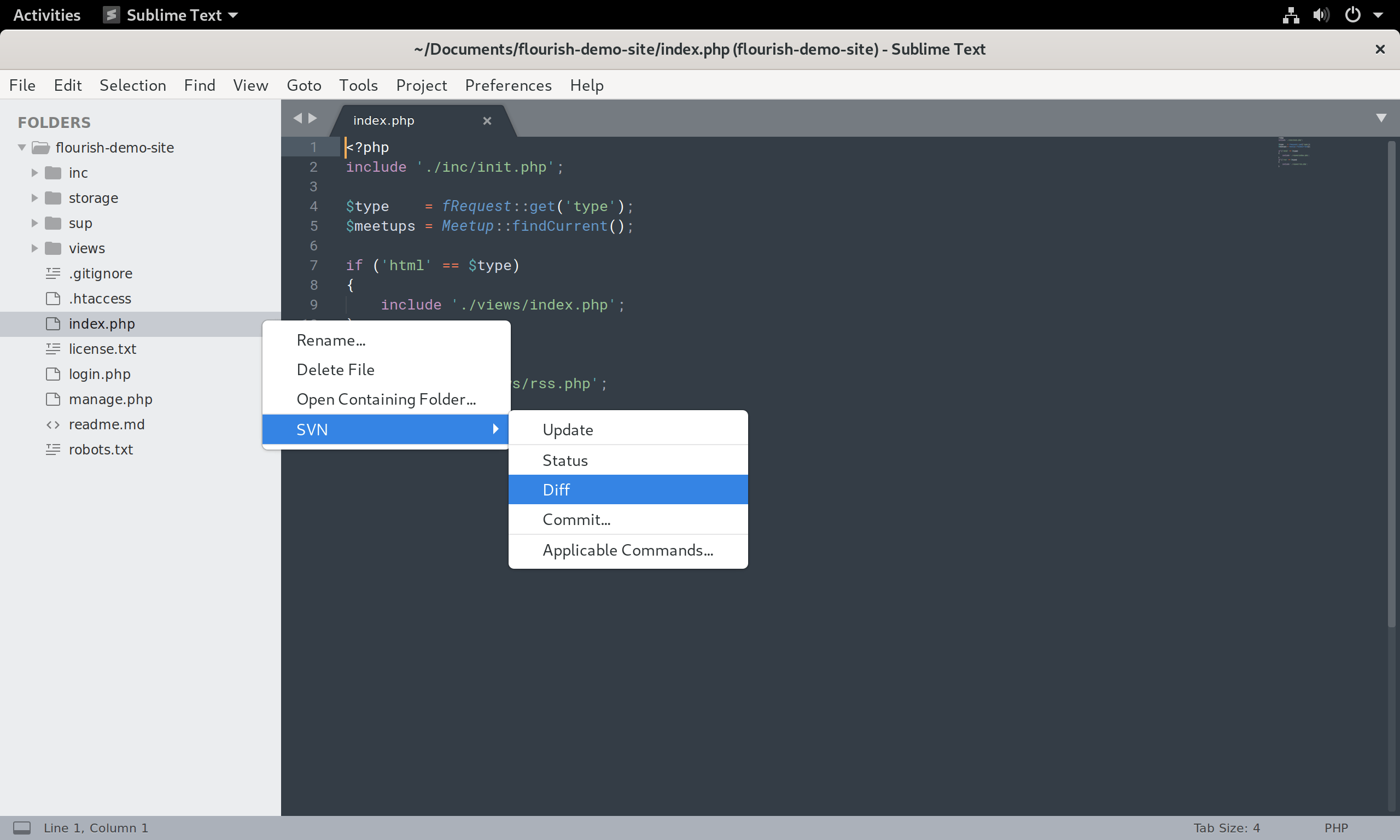This screenshot has width=1400, height=840.
Task: Click the views folder icon
Action: 52,248
